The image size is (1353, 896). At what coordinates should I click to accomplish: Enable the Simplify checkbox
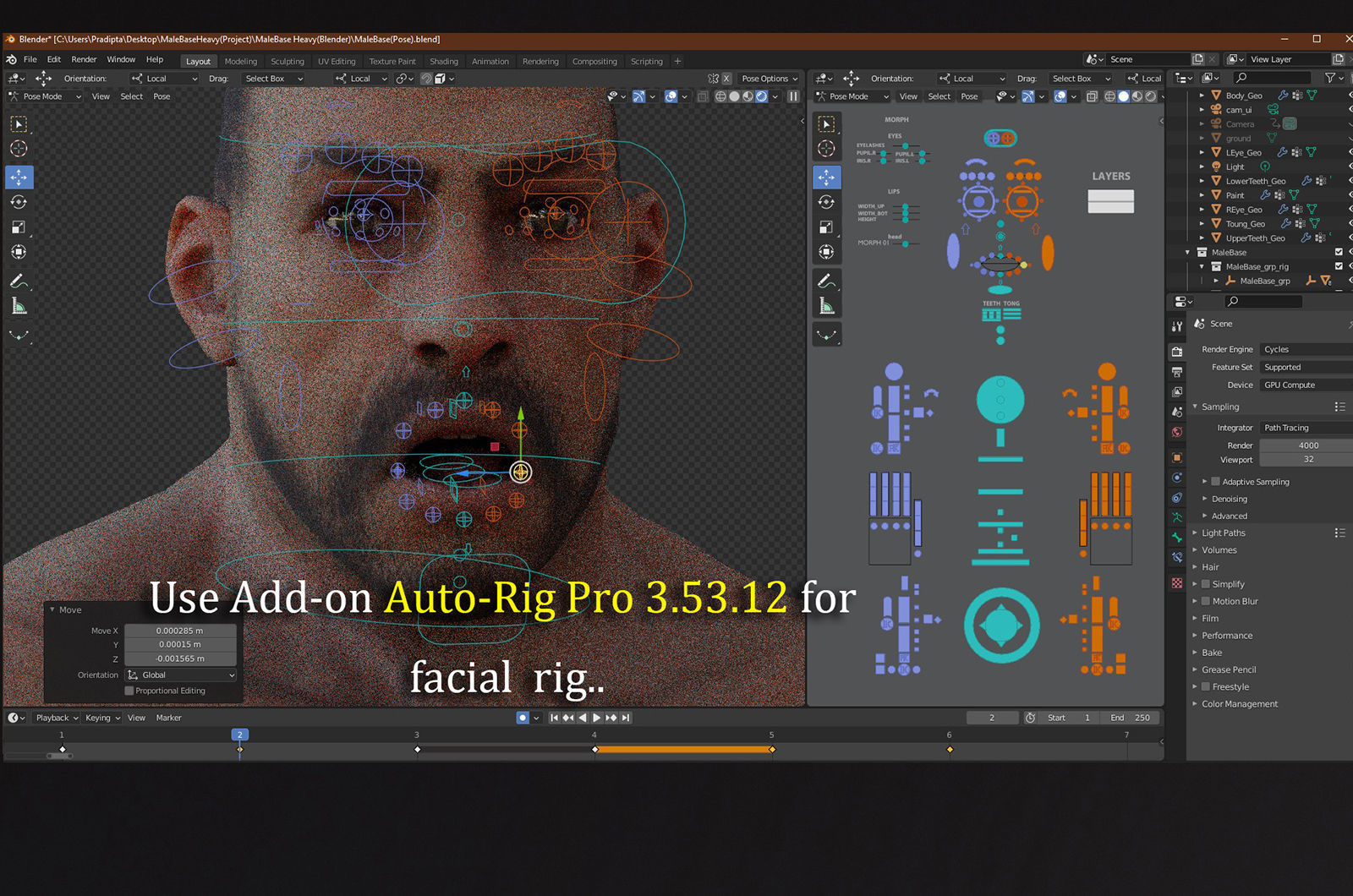[1206, 584]
